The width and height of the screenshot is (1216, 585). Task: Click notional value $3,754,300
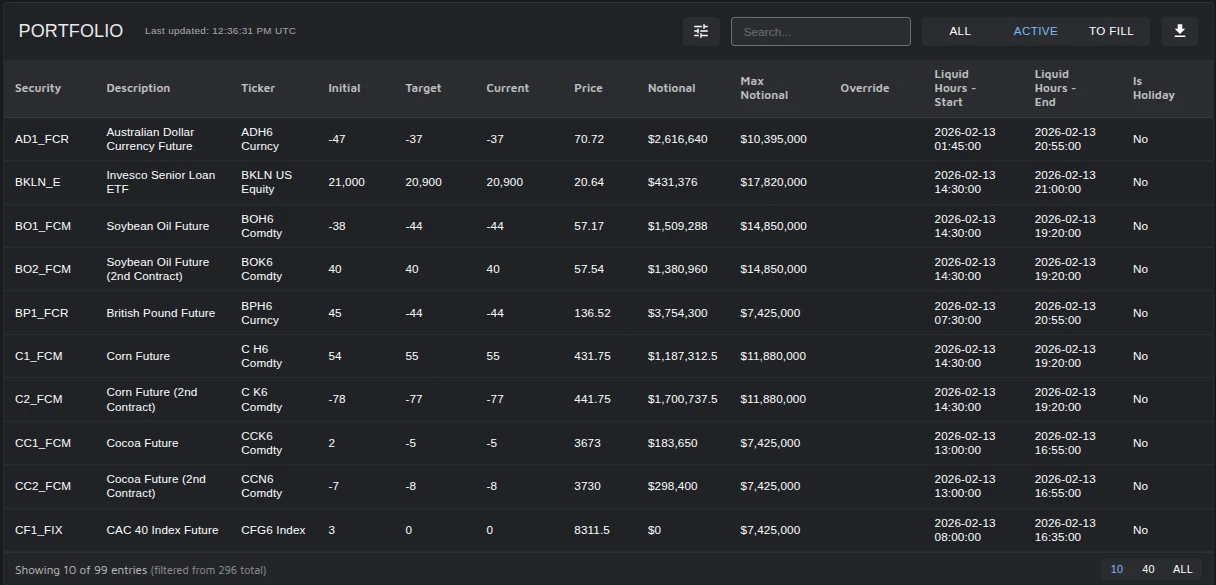(x=677, y=313)
